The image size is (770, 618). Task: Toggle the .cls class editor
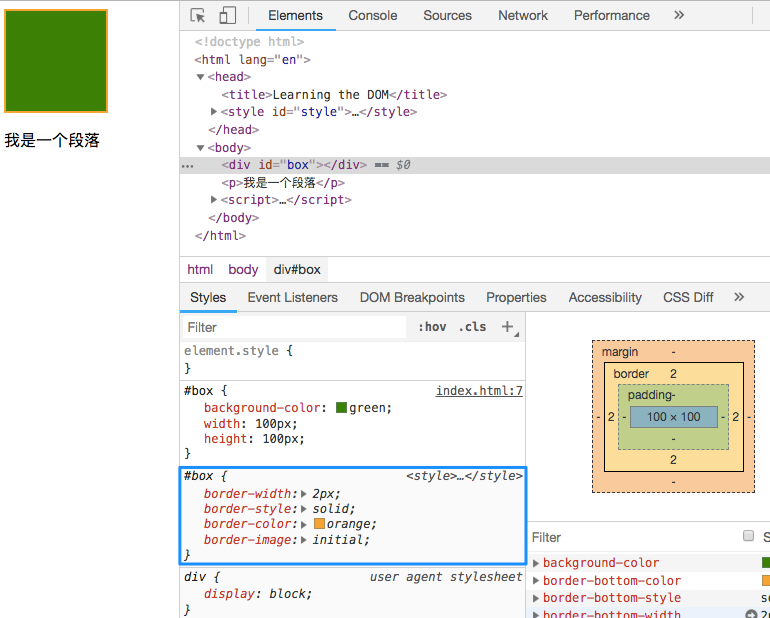click(472, 327)
